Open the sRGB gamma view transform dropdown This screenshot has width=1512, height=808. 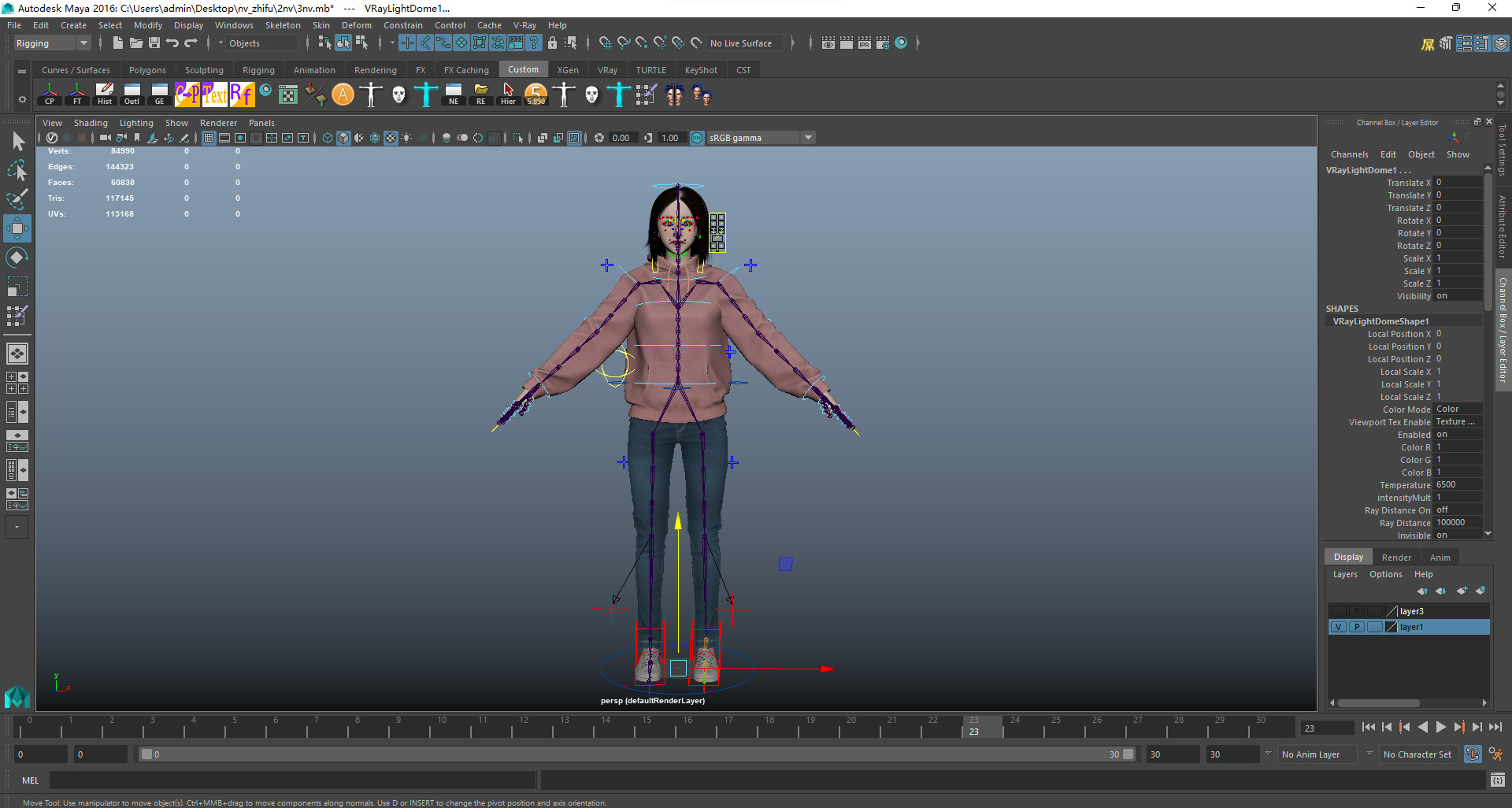(761, 138)
